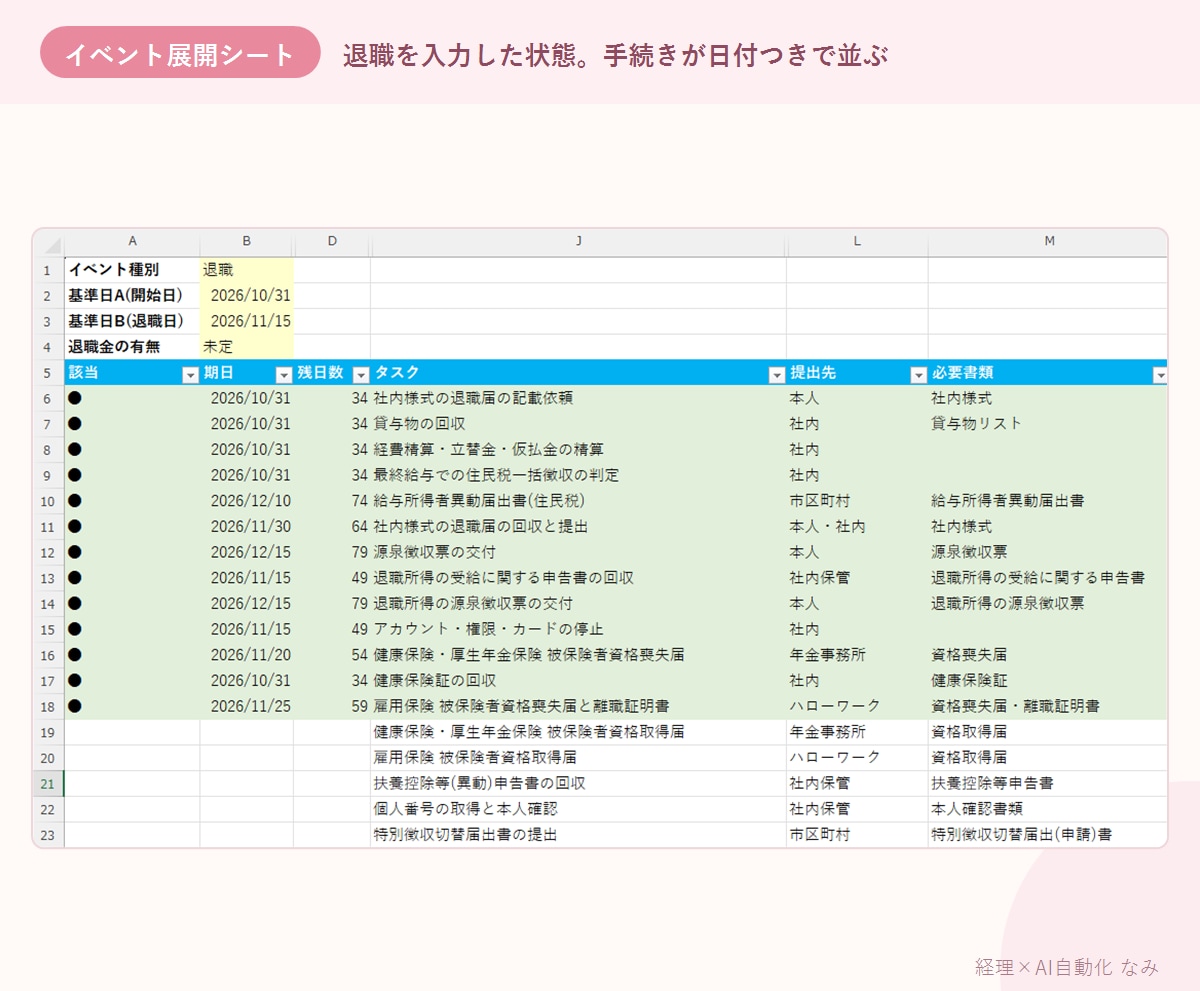The width and height of the screenshot is (1200, 991).
Task: Click the 退職金の有無 cell showing 未定
Action: point(247,347)
